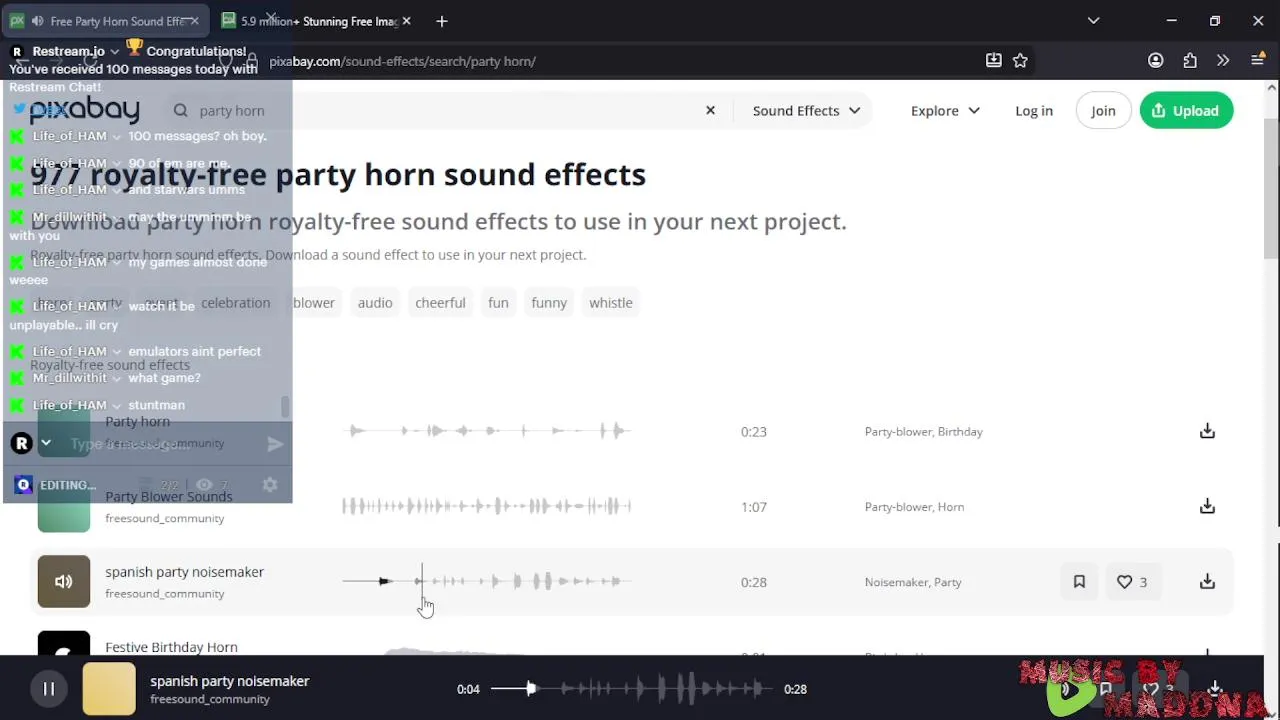
Task: Select the cheerful tag
Action: [440, 302]
